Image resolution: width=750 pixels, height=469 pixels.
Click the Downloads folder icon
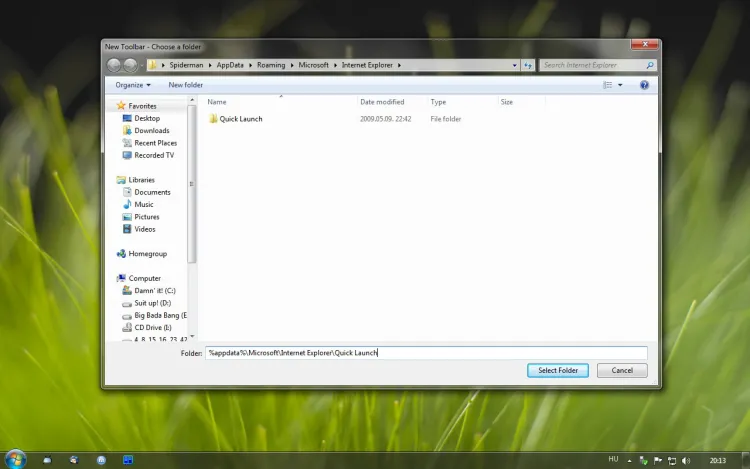(x=127, y=131)
